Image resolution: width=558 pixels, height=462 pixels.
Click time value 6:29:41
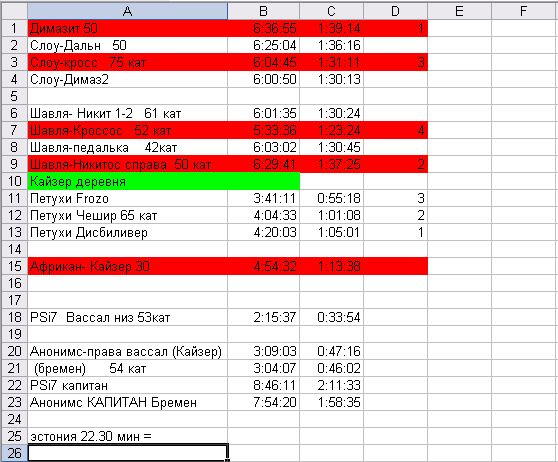[x=275, y=164]
